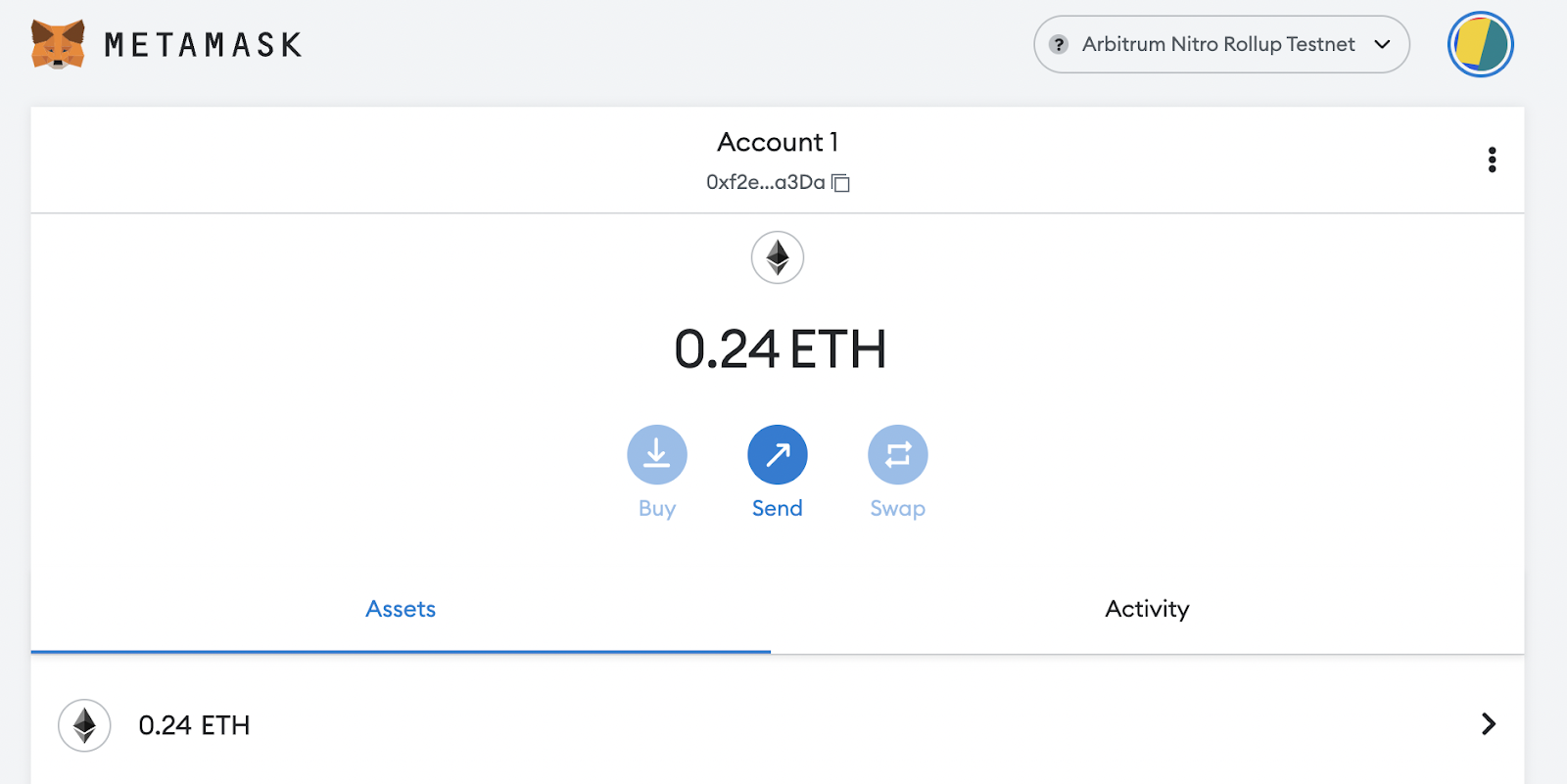Screen dimensions: 1567x784
Task: Click the Buy text label
Action: (657, 509)
